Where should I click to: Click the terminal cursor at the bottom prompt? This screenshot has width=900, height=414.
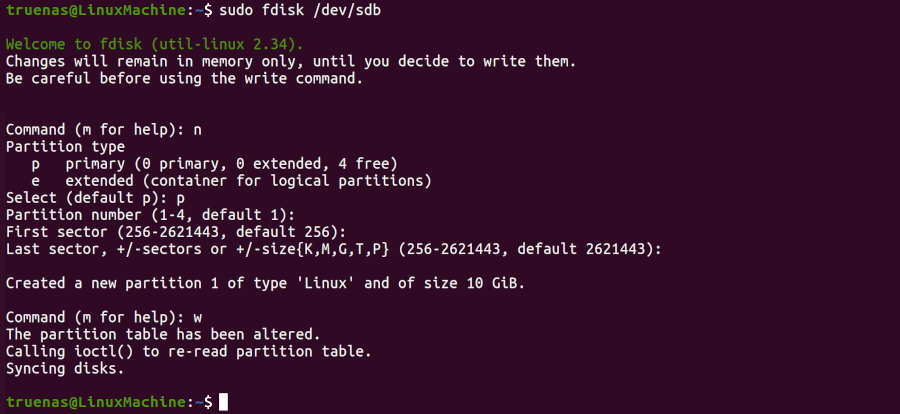(x=224, y=402)
